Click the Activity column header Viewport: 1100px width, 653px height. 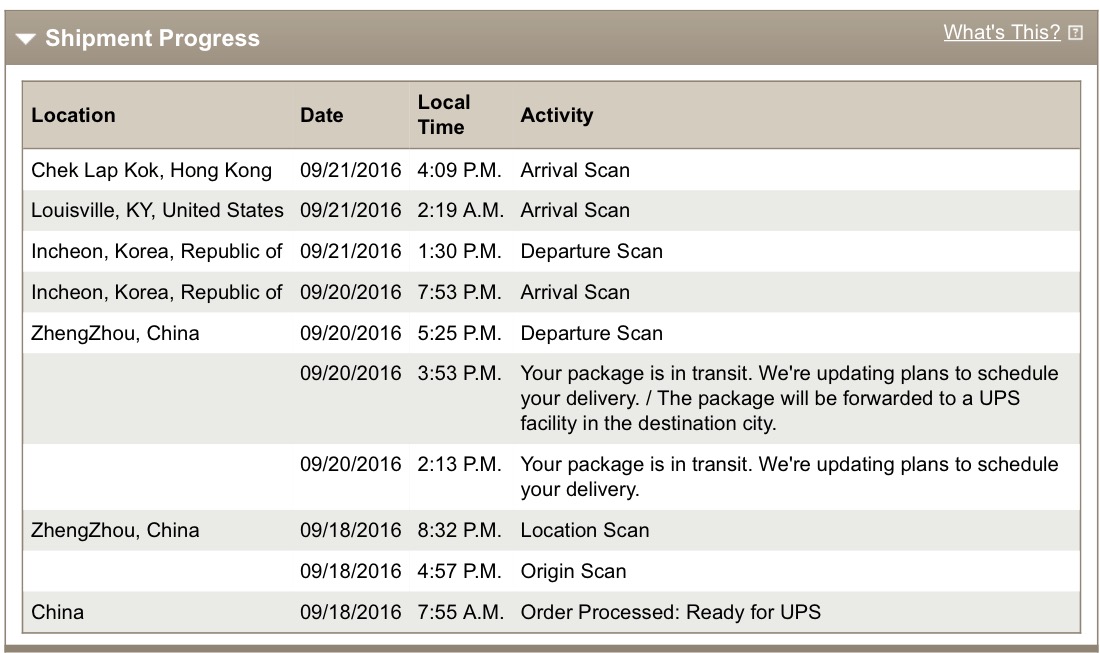pos(556,115)
